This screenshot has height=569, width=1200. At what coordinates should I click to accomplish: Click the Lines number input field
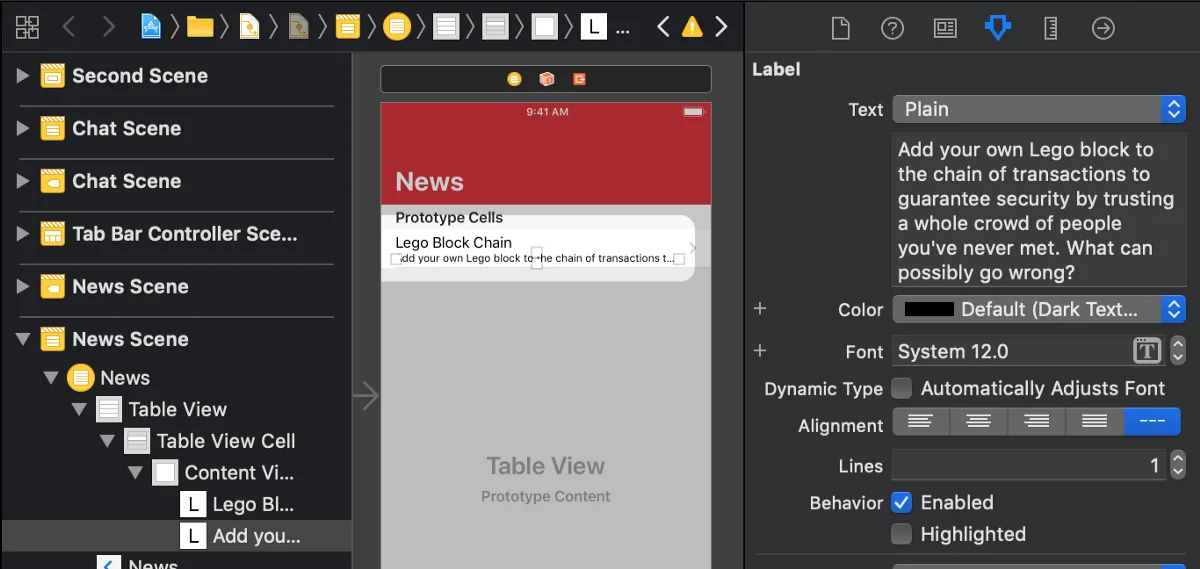[x=1028, y=465]
